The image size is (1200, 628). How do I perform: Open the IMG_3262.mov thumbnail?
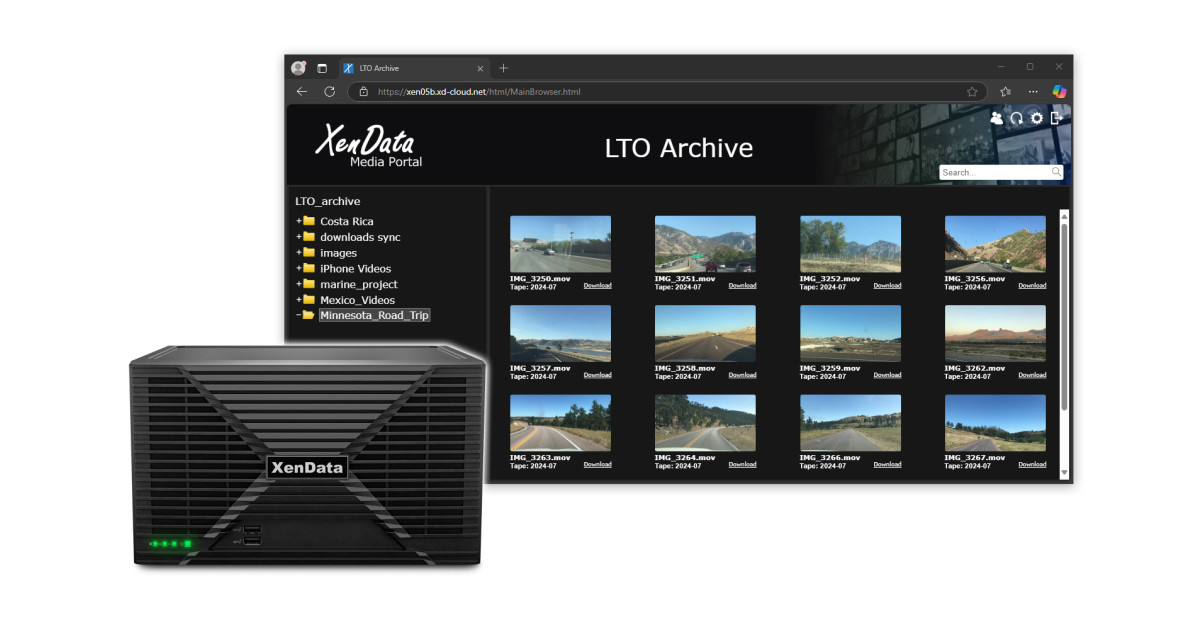[995, 334]
